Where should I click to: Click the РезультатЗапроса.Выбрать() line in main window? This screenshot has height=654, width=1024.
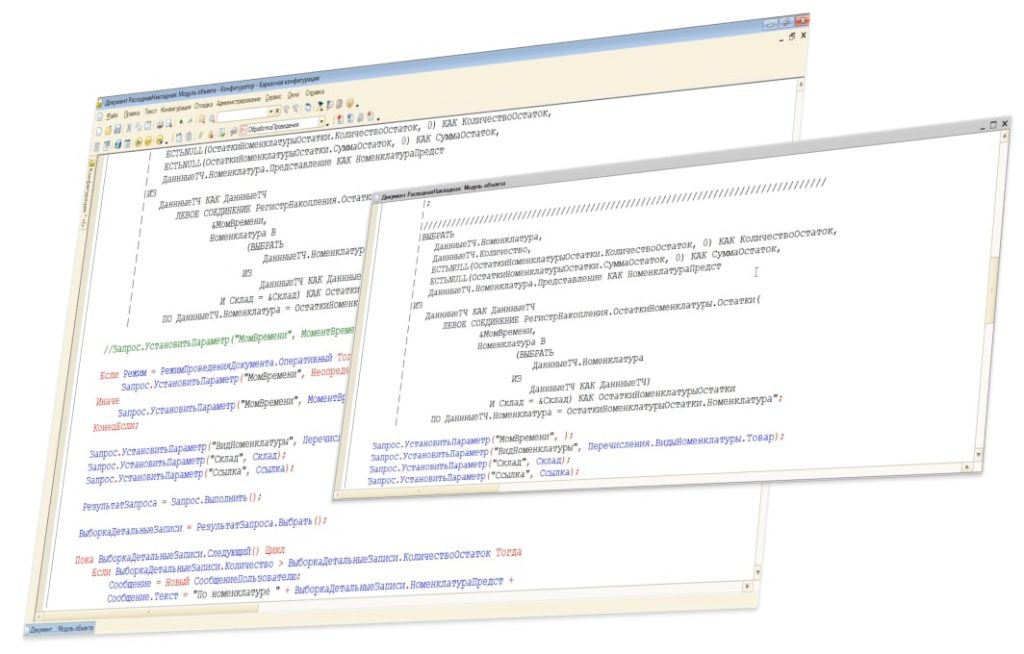coord(261,524)
